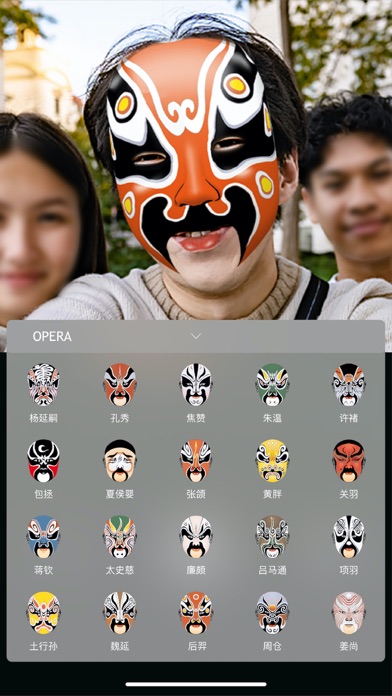Apply the 张颌 opera mask

[x=196, y=461]
